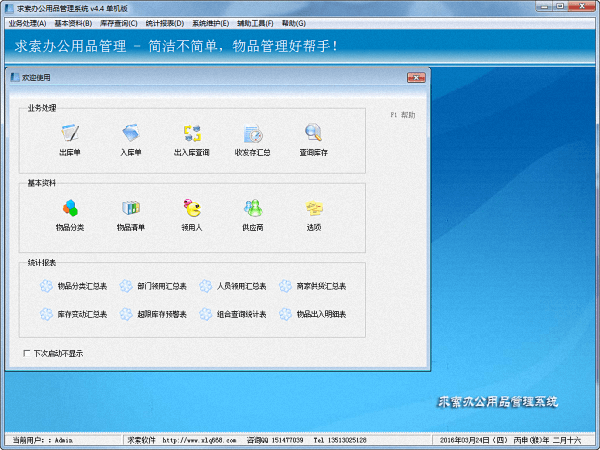The width and height of the screenshot is (600, 450).
Task: Close the 欢迎使用 welcome dialog
Action: (x=416, y=78)
